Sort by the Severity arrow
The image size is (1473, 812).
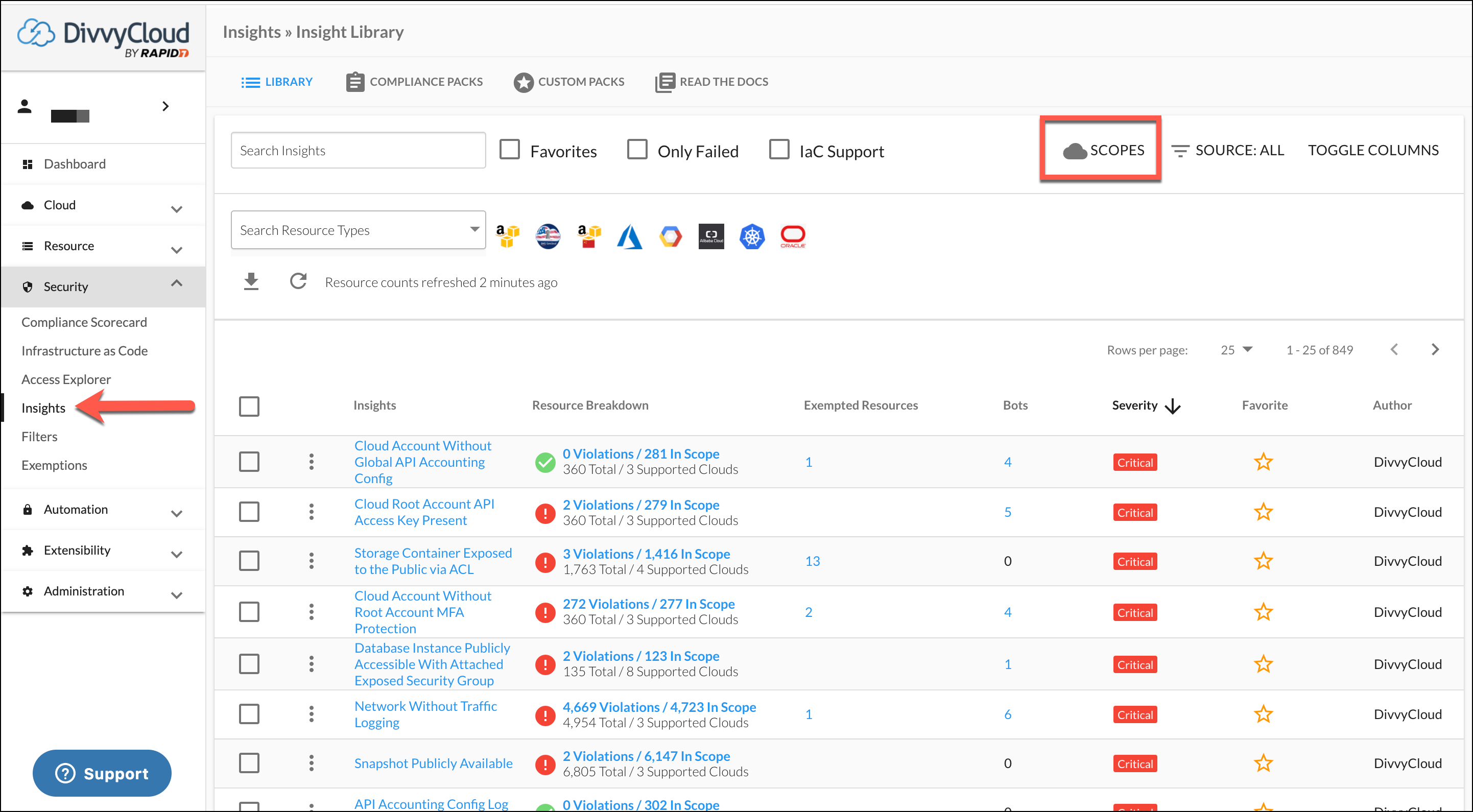pos(1173,406)
